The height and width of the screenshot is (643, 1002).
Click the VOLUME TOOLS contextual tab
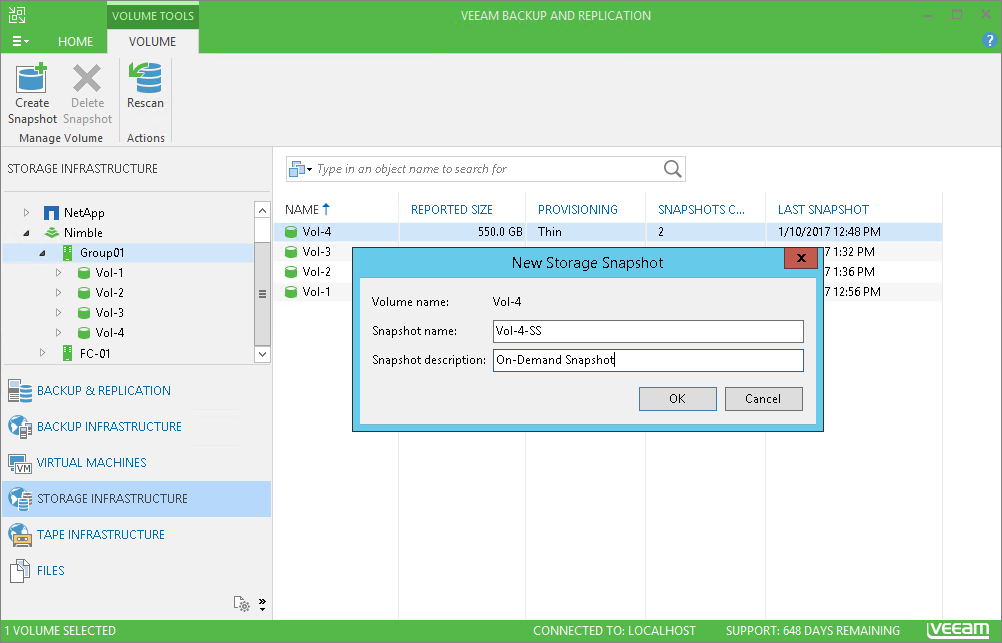pyautogui.click(x=153, y=15)
